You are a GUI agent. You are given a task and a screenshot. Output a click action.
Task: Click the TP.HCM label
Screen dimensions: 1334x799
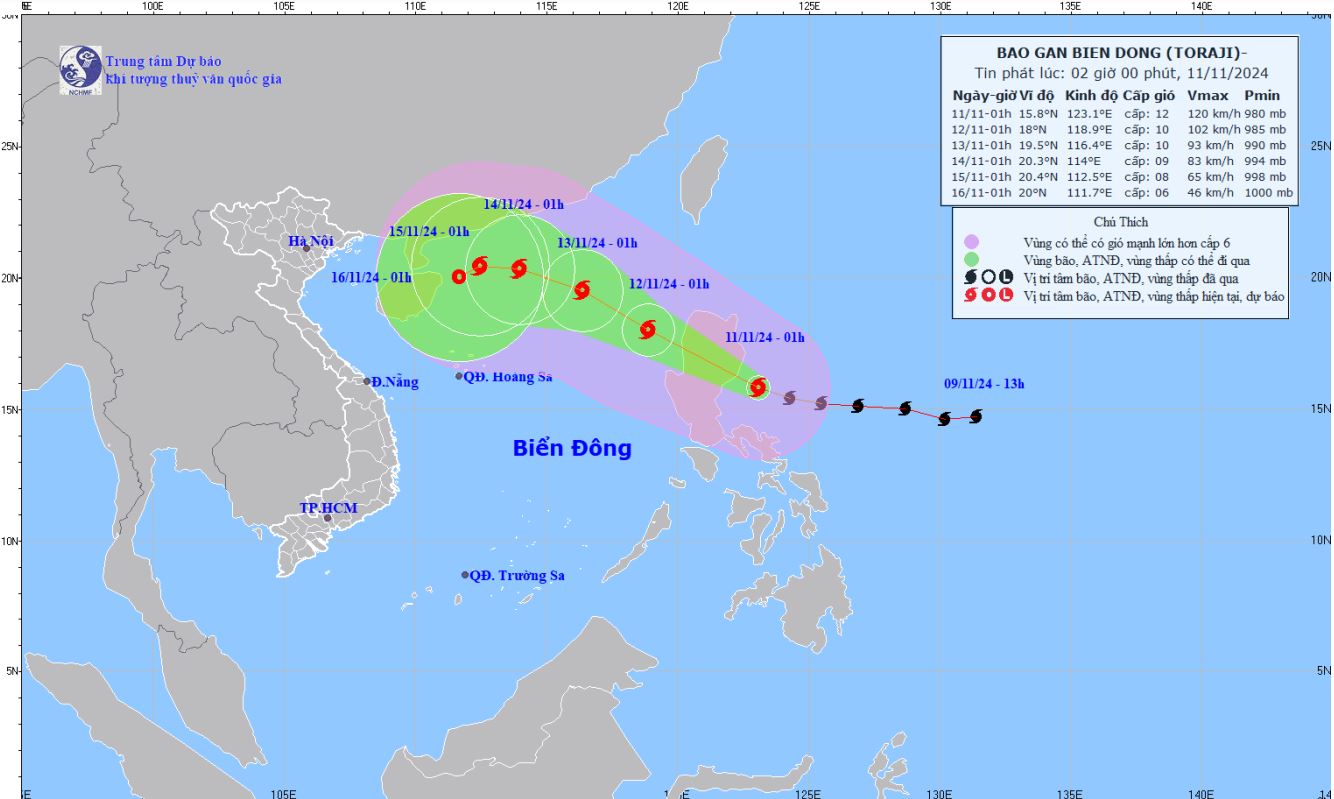coord(328,508)
